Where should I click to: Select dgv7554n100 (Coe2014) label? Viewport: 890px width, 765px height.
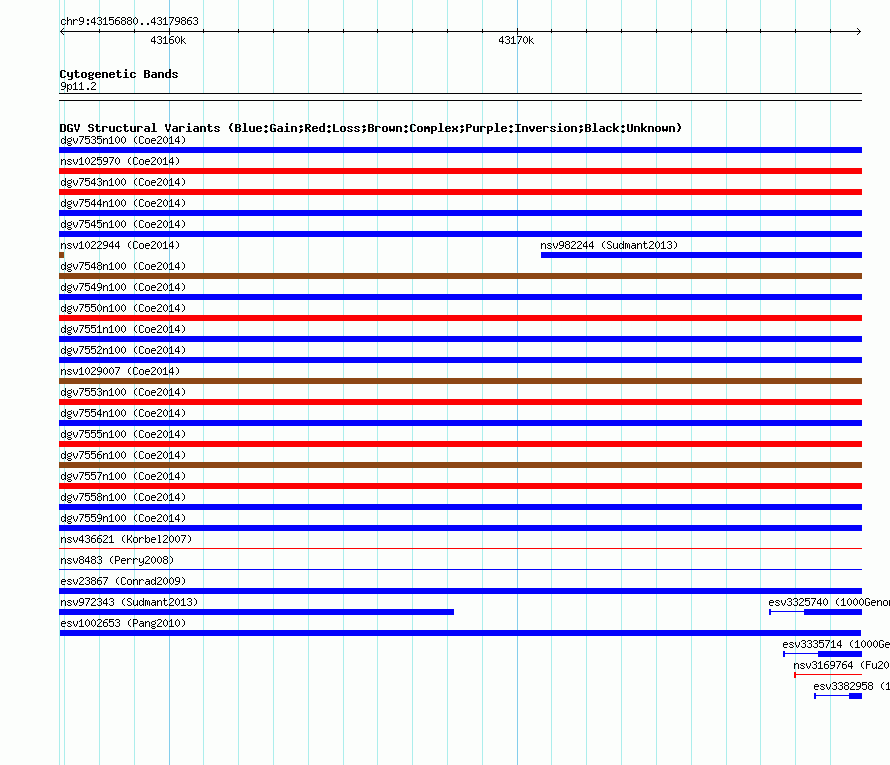click(123, 413)
